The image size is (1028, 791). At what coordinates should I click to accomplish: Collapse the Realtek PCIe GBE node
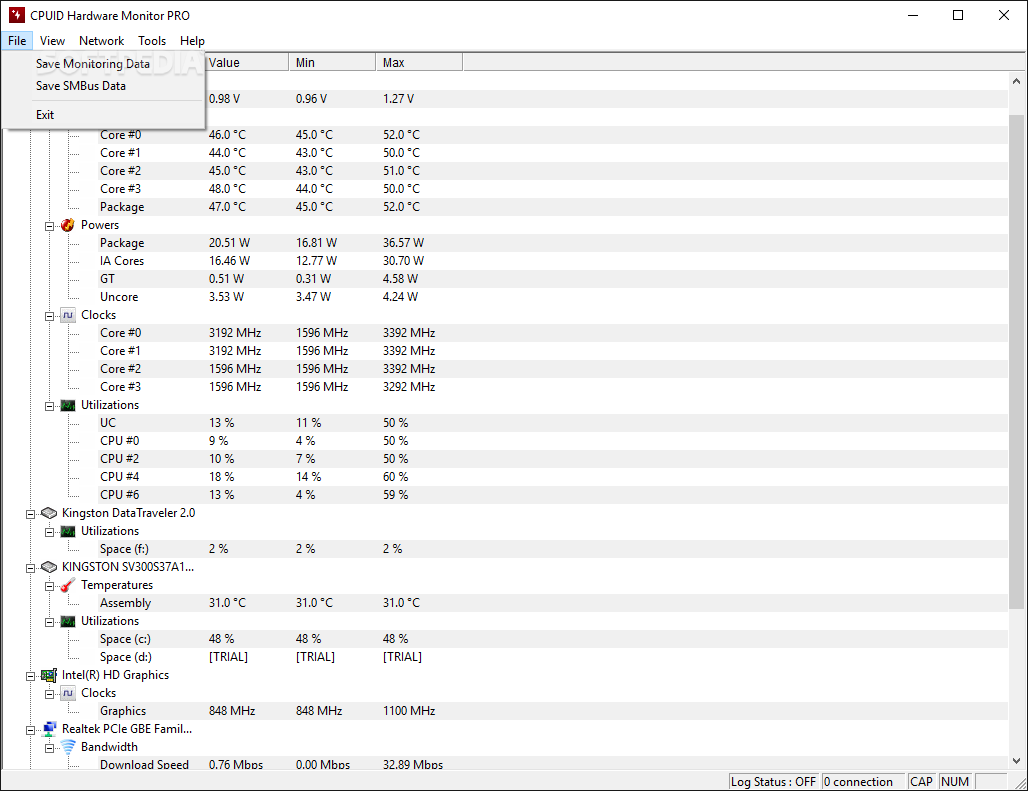pyautogui.click(x=30, y=730)
